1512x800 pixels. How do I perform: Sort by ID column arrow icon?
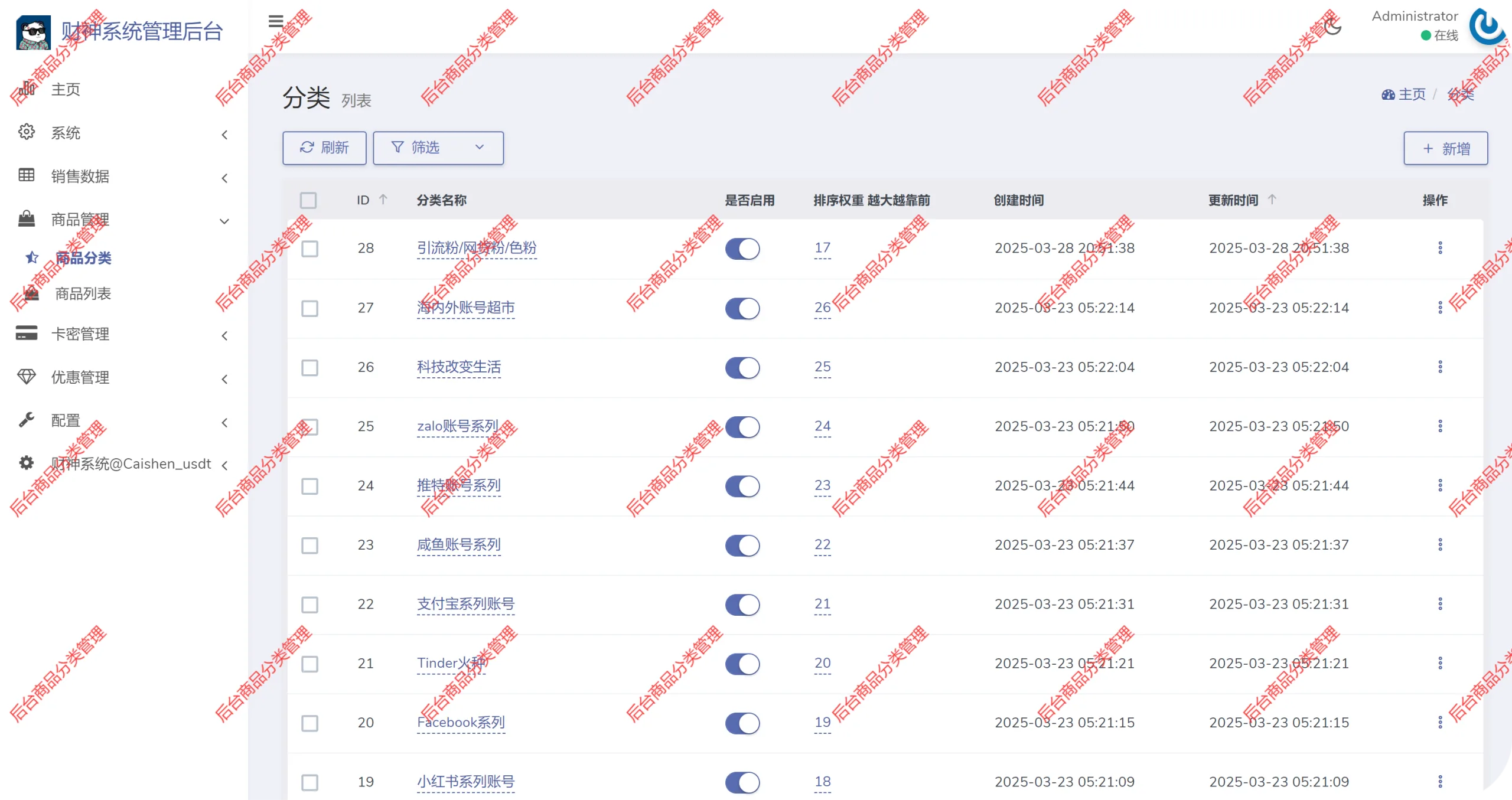pos(383,200)
